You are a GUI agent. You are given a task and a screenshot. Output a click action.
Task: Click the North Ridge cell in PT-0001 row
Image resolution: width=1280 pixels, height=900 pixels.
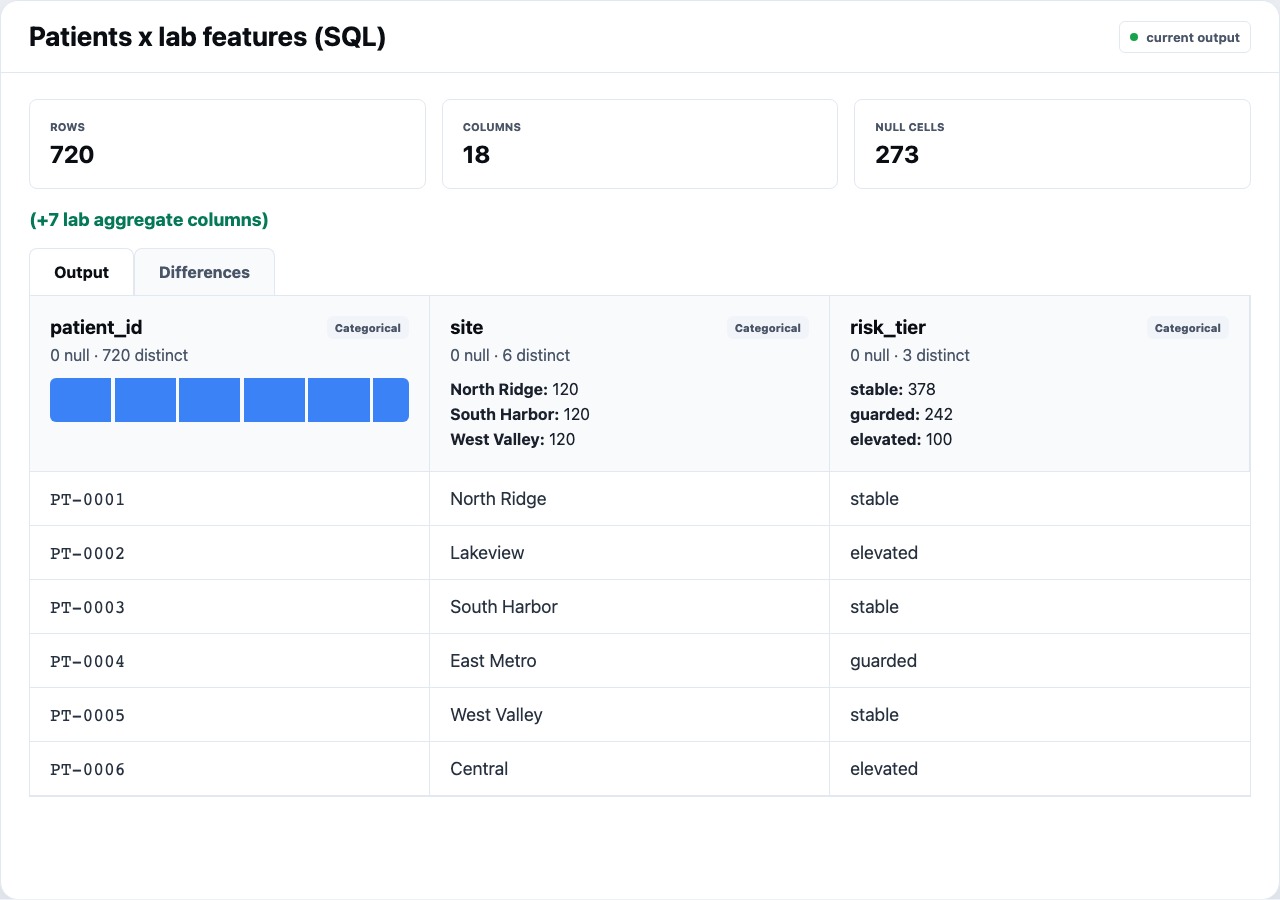pos(630,499)
